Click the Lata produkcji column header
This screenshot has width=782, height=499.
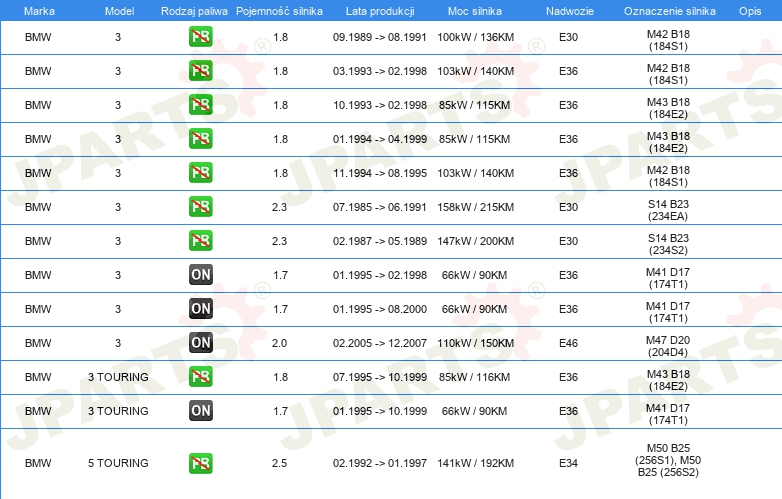[380, 11]
